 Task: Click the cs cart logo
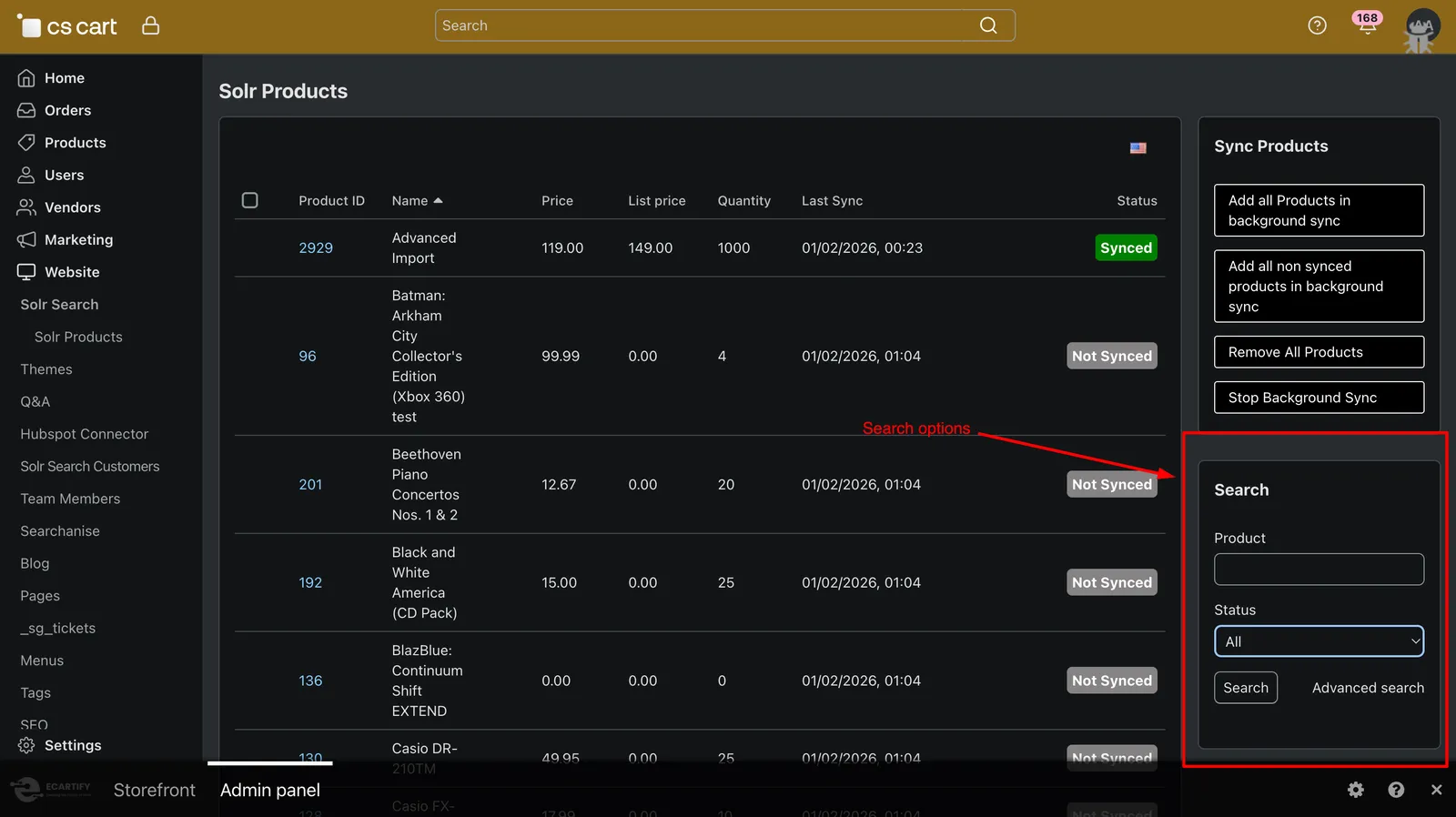tap(67, 26)
